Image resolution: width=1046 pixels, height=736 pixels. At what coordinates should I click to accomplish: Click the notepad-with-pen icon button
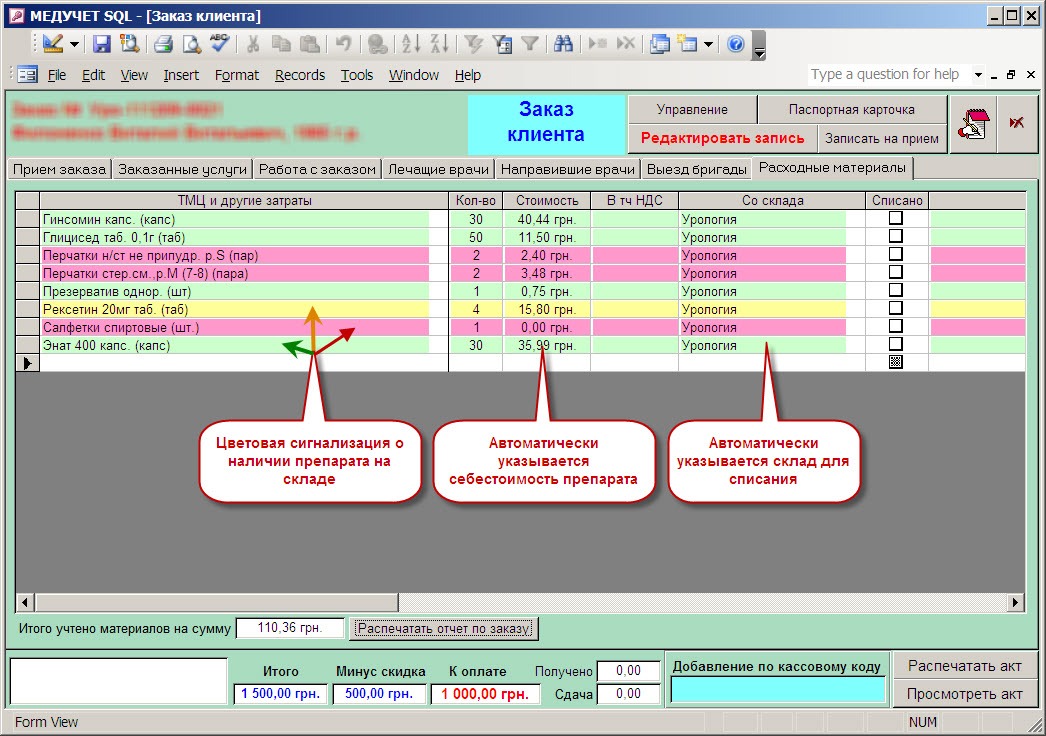pos(973,124)
